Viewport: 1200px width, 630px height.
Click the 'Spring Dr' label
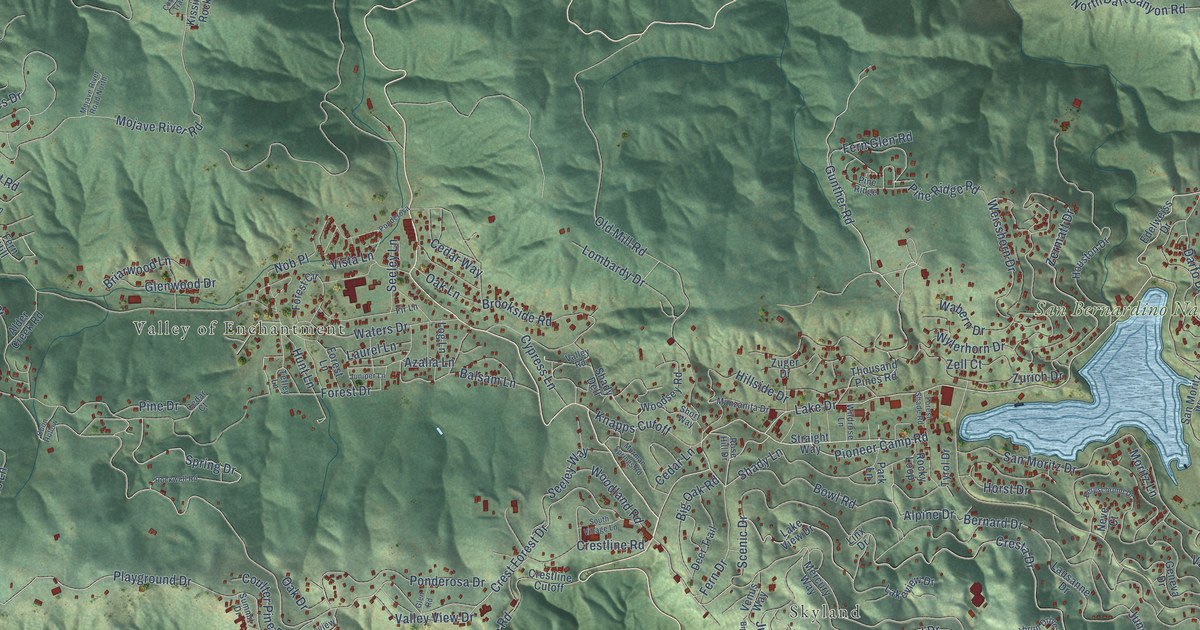point(210,463)
